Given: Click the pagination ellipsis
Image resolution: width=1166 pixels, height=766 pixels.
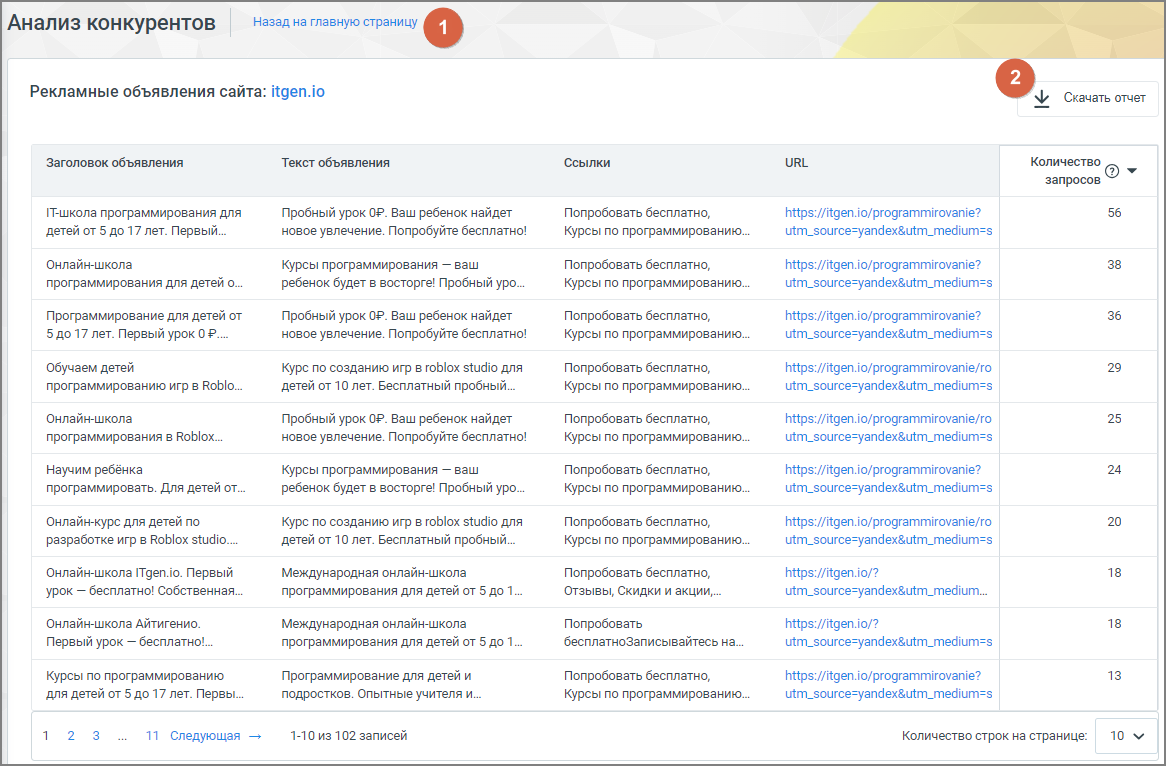Looking at the screenshot, I should (123, 736).
